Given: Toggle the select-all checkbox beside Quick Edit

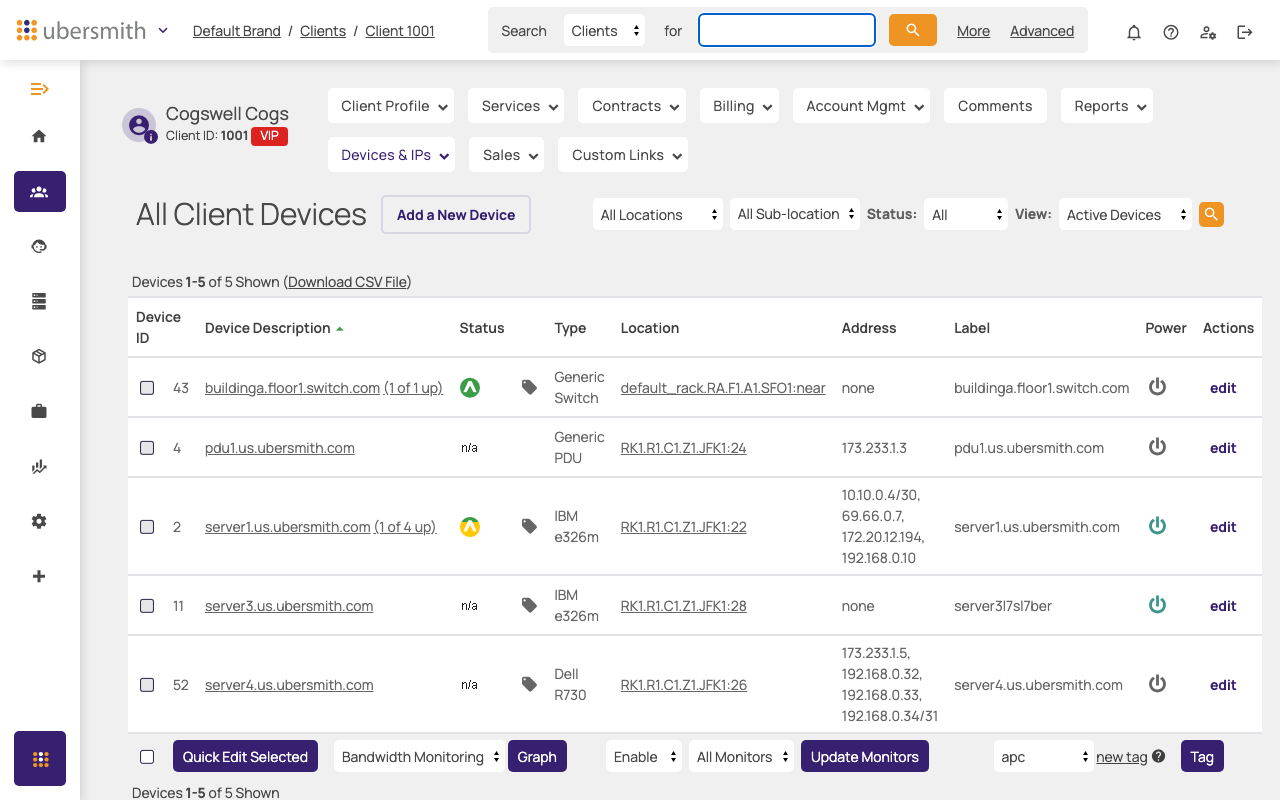Looking at the screenshot, I should 147,757.
